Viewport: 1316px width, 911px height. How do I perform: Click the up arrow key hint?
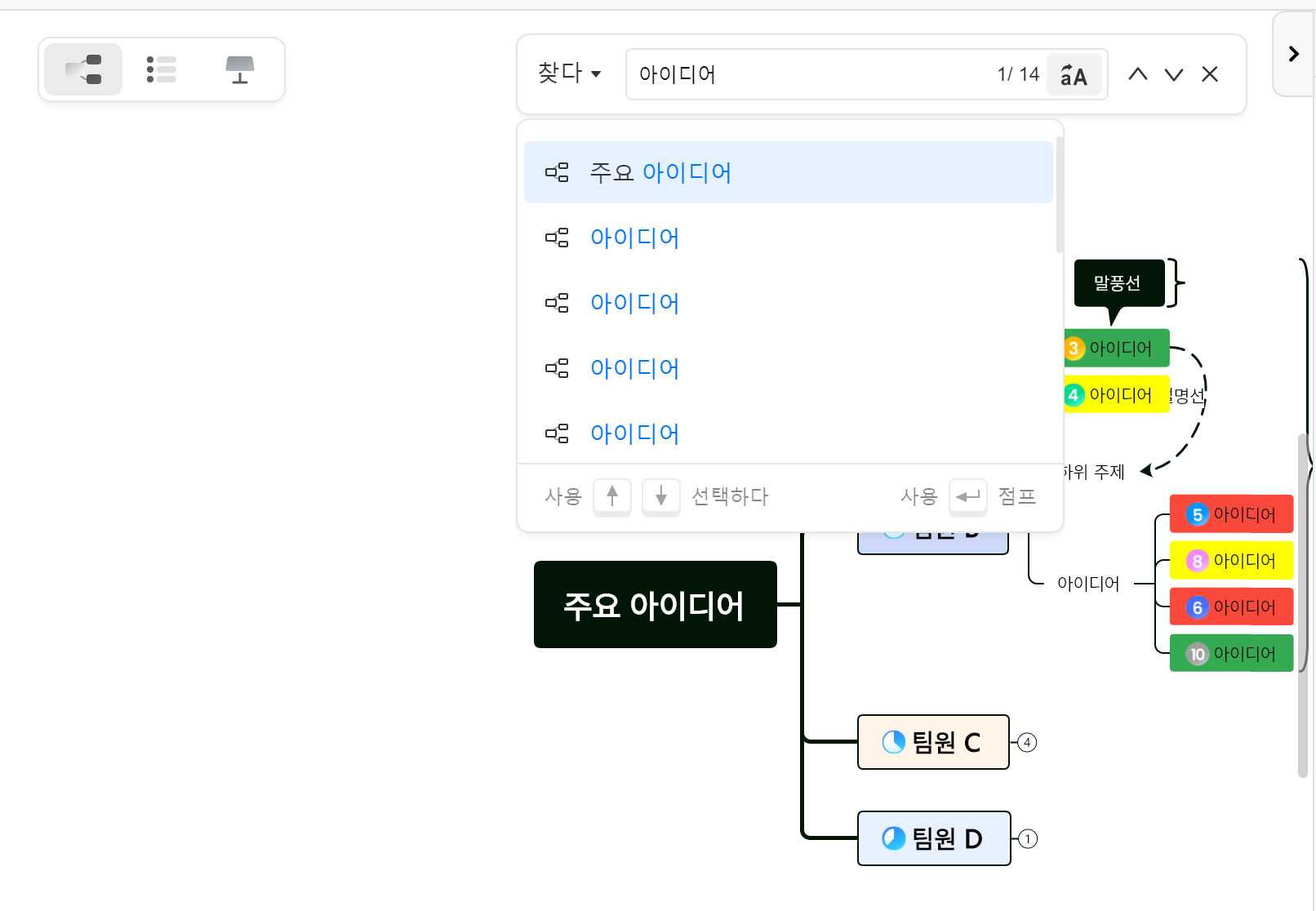[x=612, y=495]
